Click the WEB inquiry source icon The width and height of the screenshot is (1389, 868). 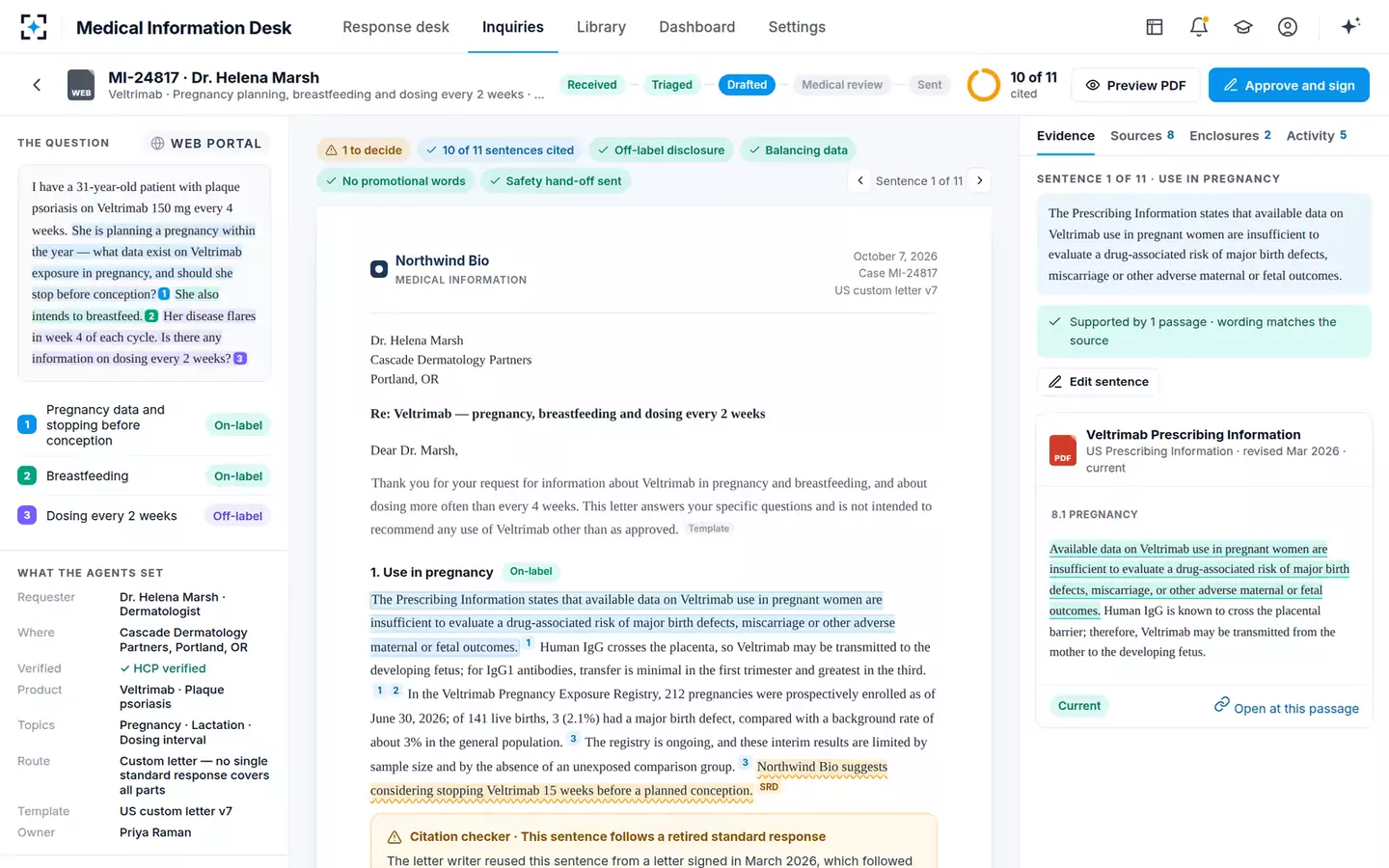(81, 85)
